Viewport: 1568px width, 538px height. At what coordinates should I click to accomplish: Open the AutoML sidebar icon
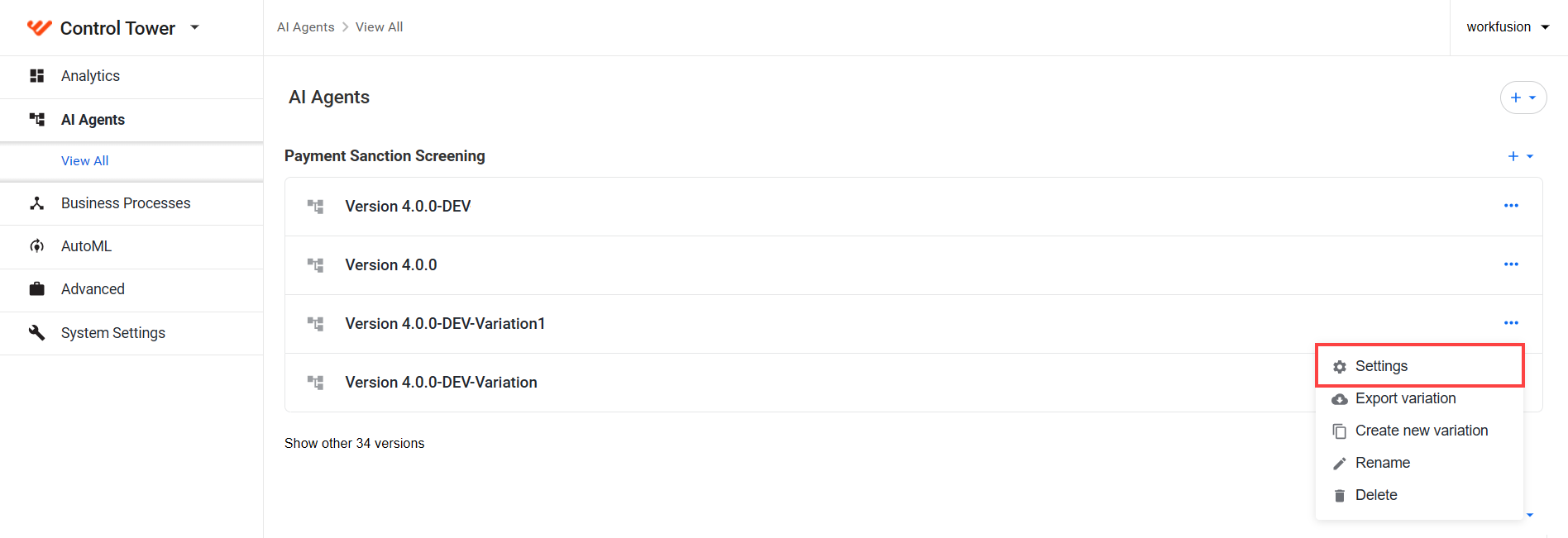pyautogui.click(x=36, y=246)
